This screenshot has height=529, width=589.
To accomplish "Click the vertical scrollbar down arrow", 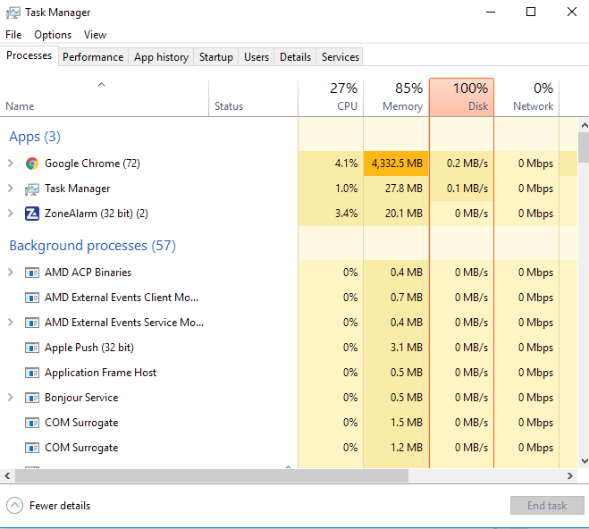I will [584, 461].
